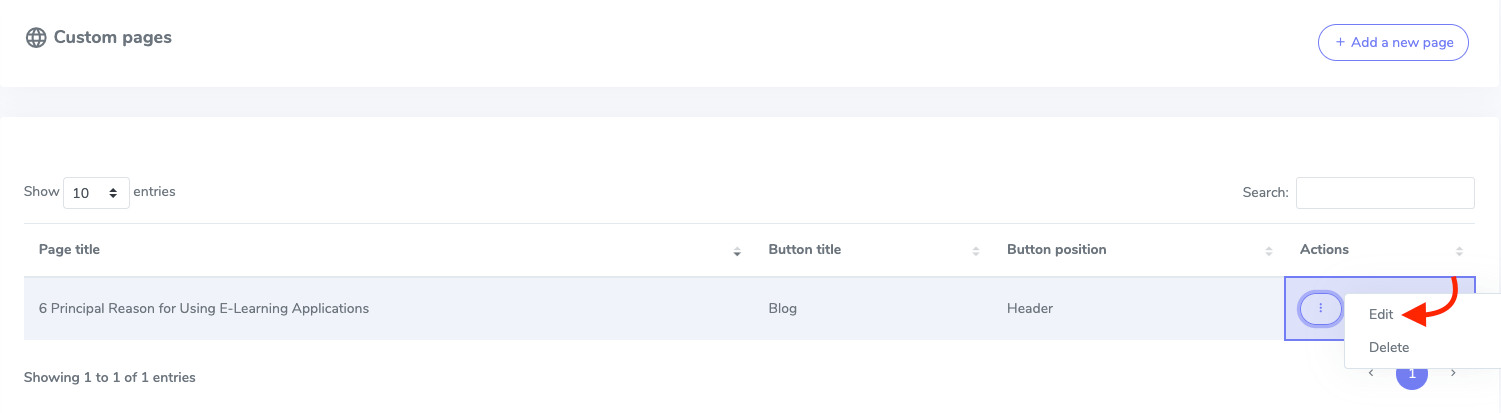The width and height of the screenshot is (1501, 413).
Task: Toggle the Button position sort arrows
Action: coord(1268,251)
